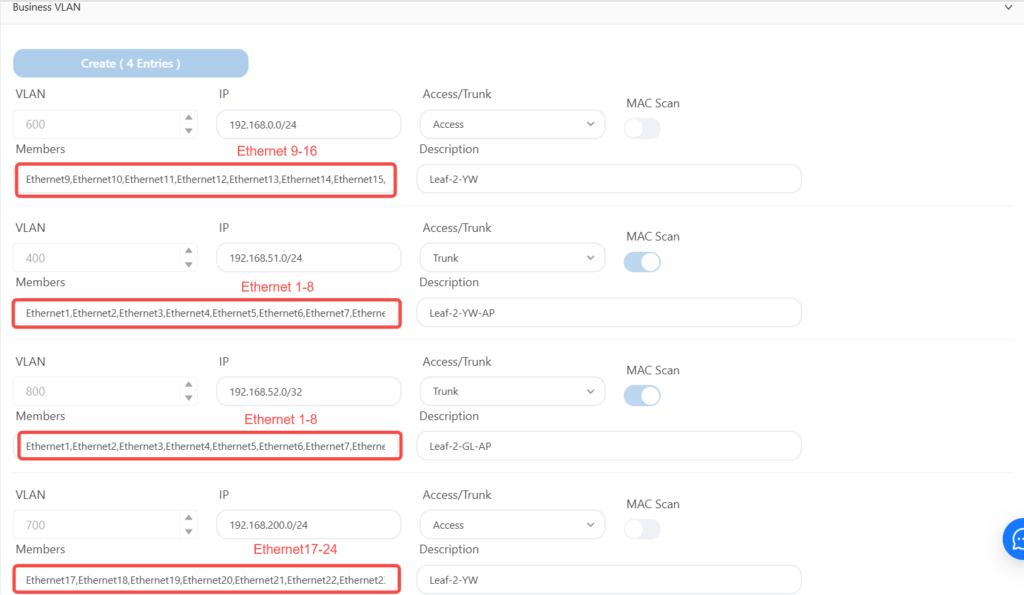1024x595 pixels.
Task: Open Access/Trunk dropdown for VLAN 800
Action: pyautogui.click(x=513, y=391)
